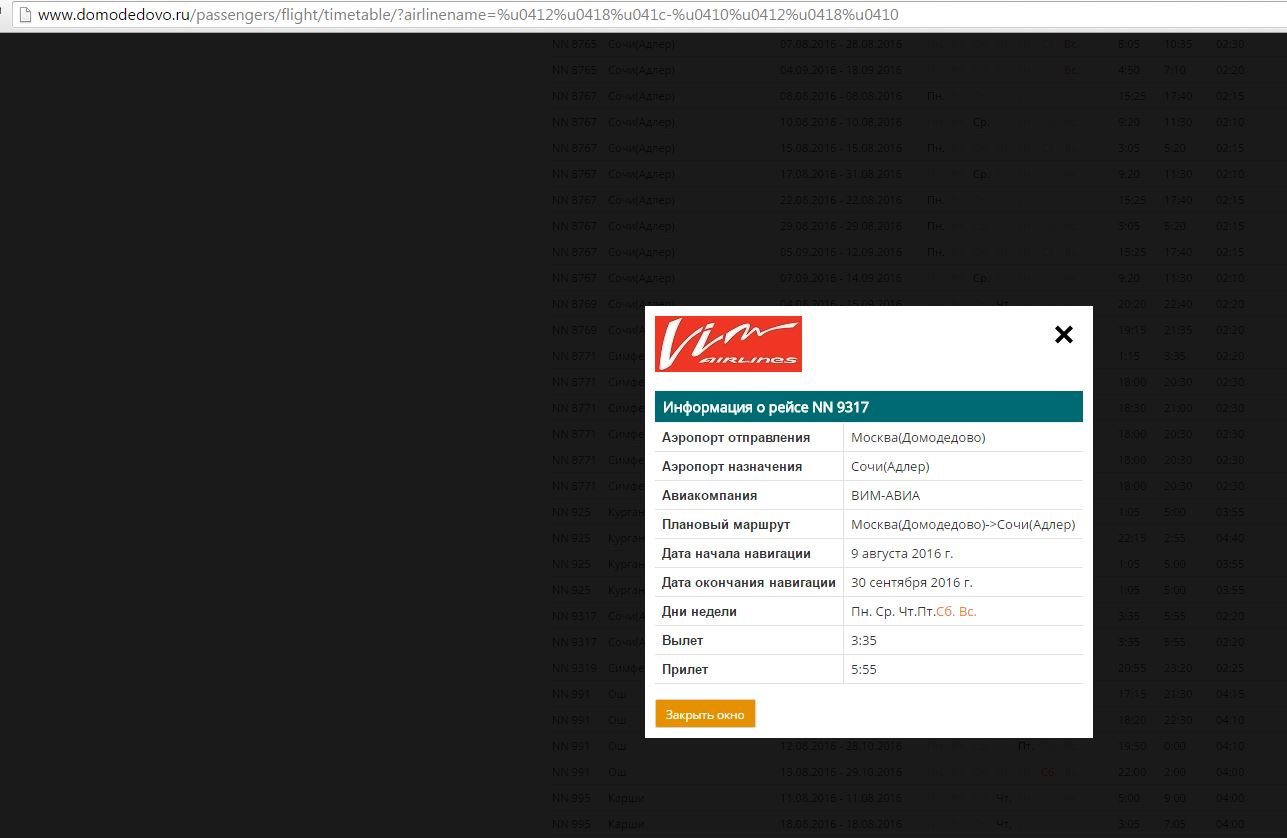Screen dimensions: 1287x838
Task: Click background row NN 8765 dated 07.08.2016 - 28.08.2016
Action: [x=898, y=44]
